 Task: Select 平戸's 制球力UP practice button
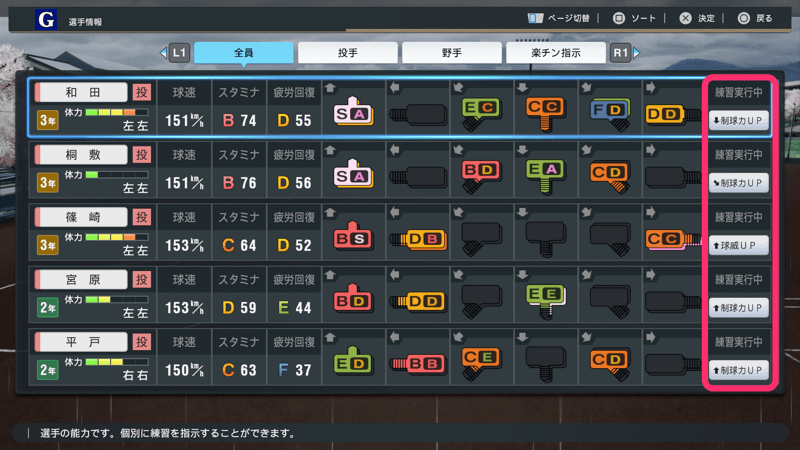pyautogui.click(x=739, y=370)
